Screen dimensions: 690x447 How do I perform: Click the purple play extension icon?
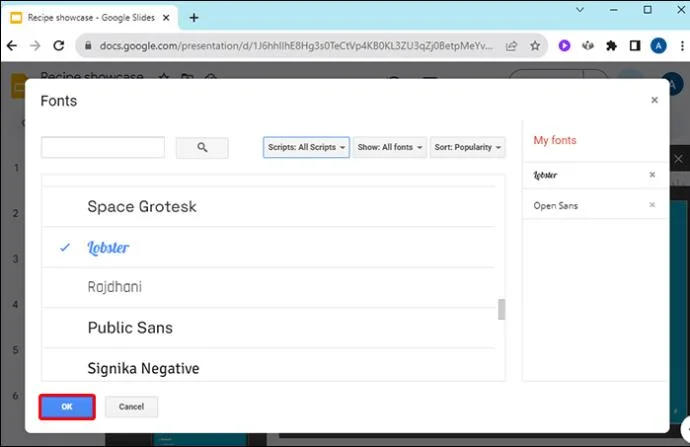pyautogui.click(x=564, y=46)
